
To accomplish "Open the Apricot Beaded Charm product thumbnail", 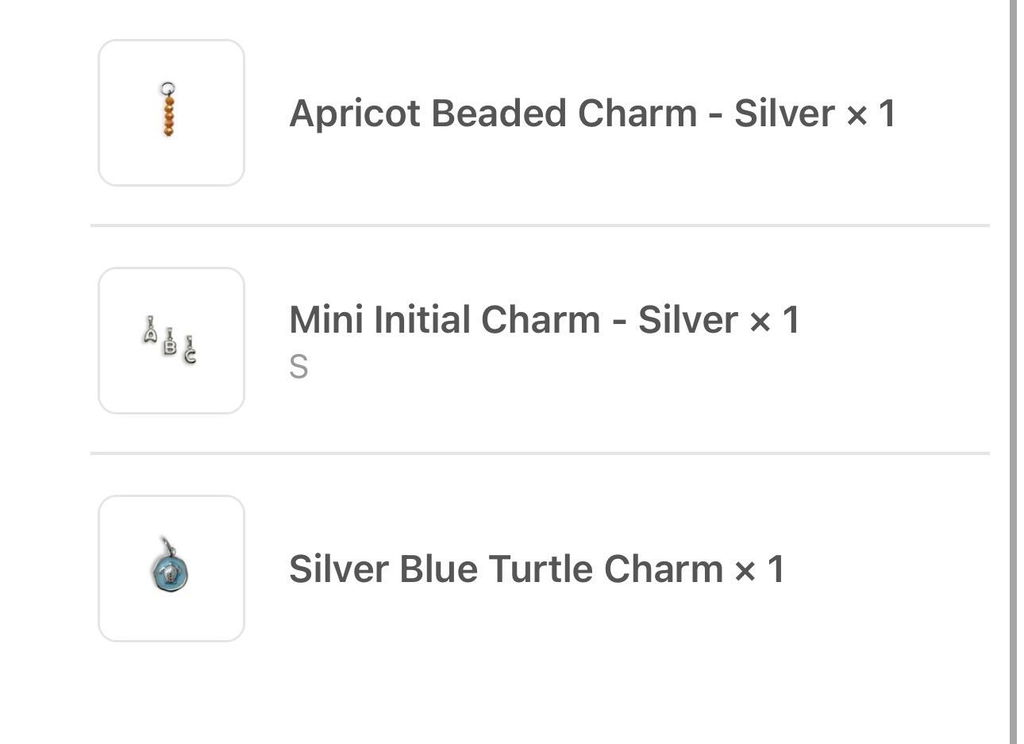I will tap(171, 113).
